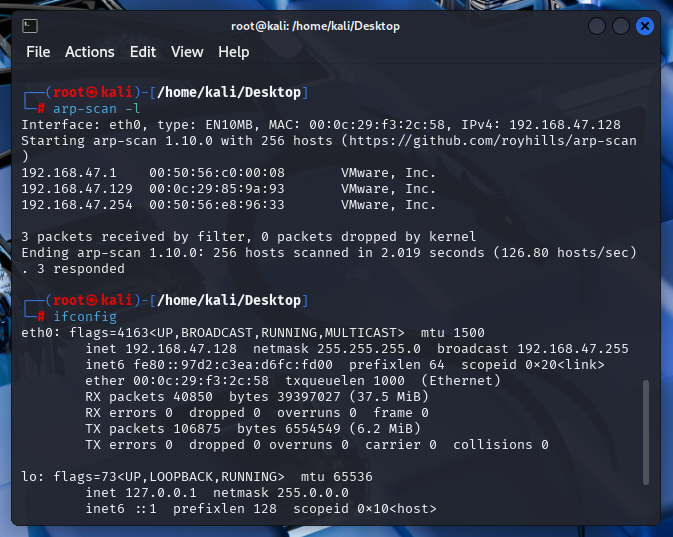Screen dimensions: 673x537
Task: Maximize the terminal window
Action: pos(621,26)
